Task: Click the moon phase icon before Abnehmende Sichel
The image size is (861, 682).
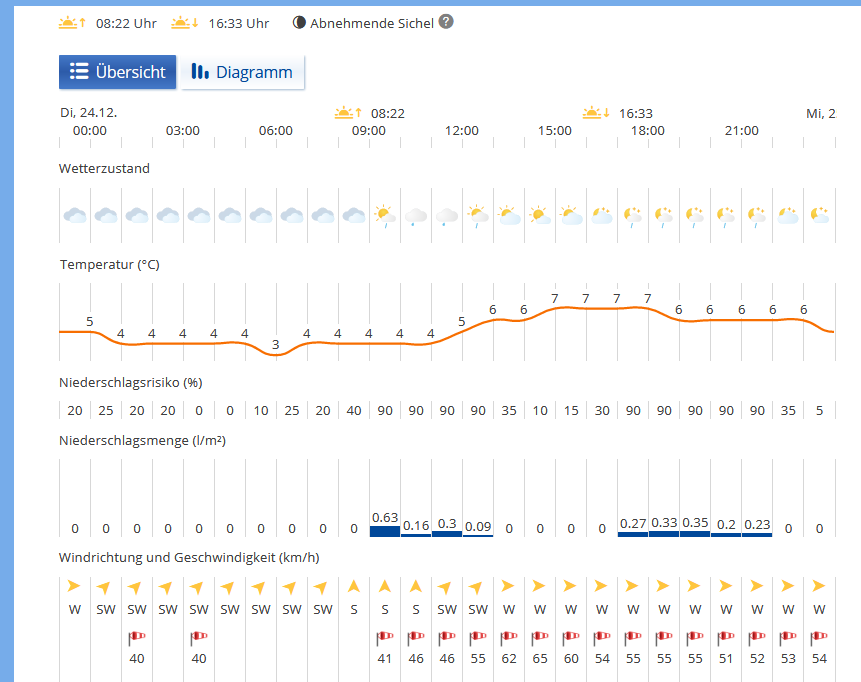Action: coord(299,23)
